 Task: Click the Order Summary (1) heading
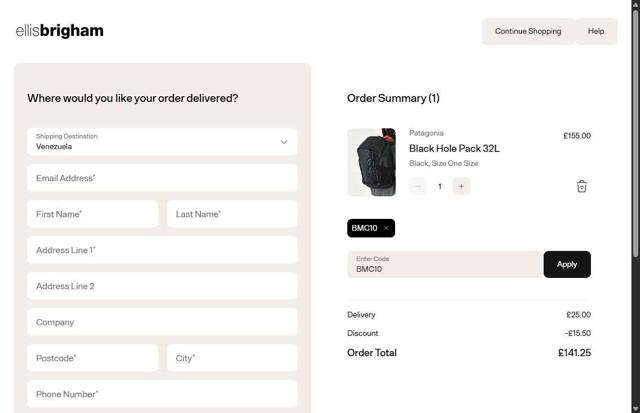click(393, 98)
